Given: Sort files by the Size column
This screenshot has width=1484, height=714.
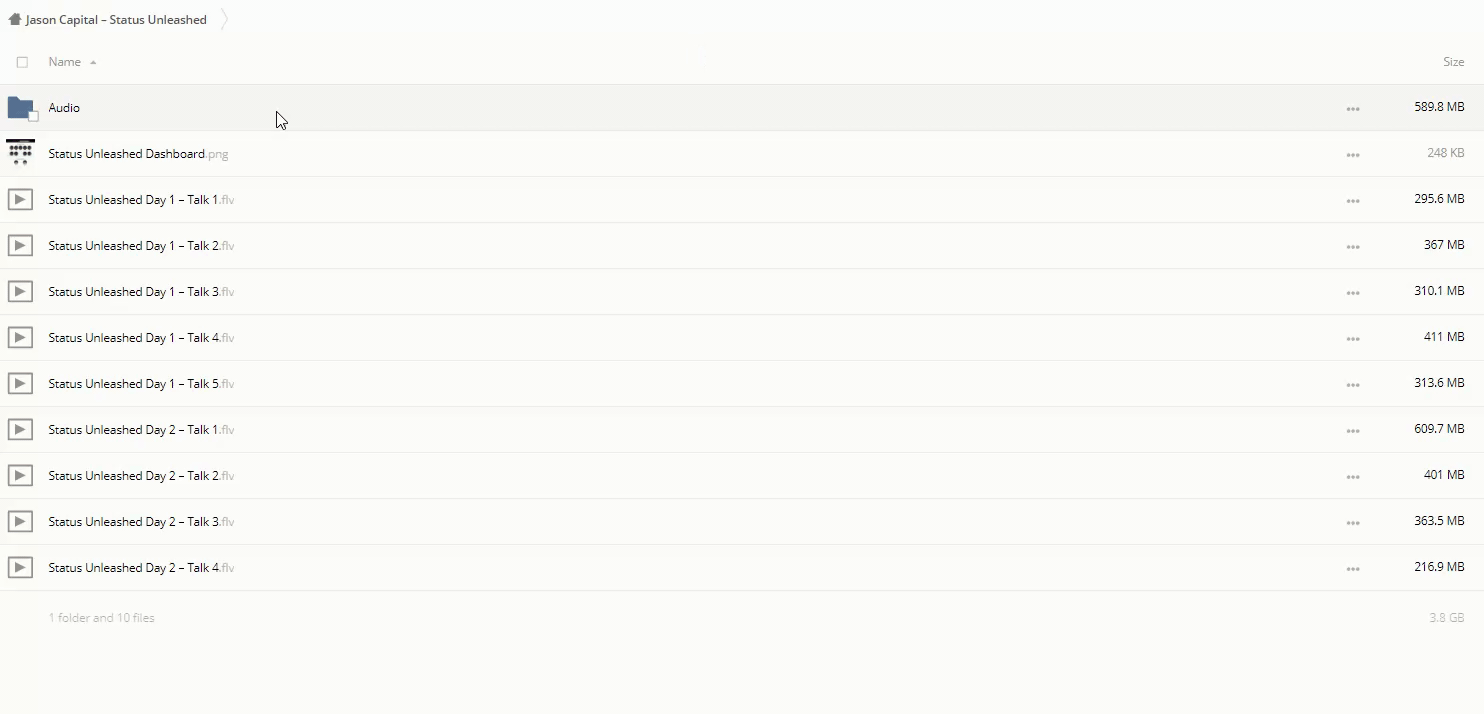Looking at the screenshot, I should [x=1453, y=62].
